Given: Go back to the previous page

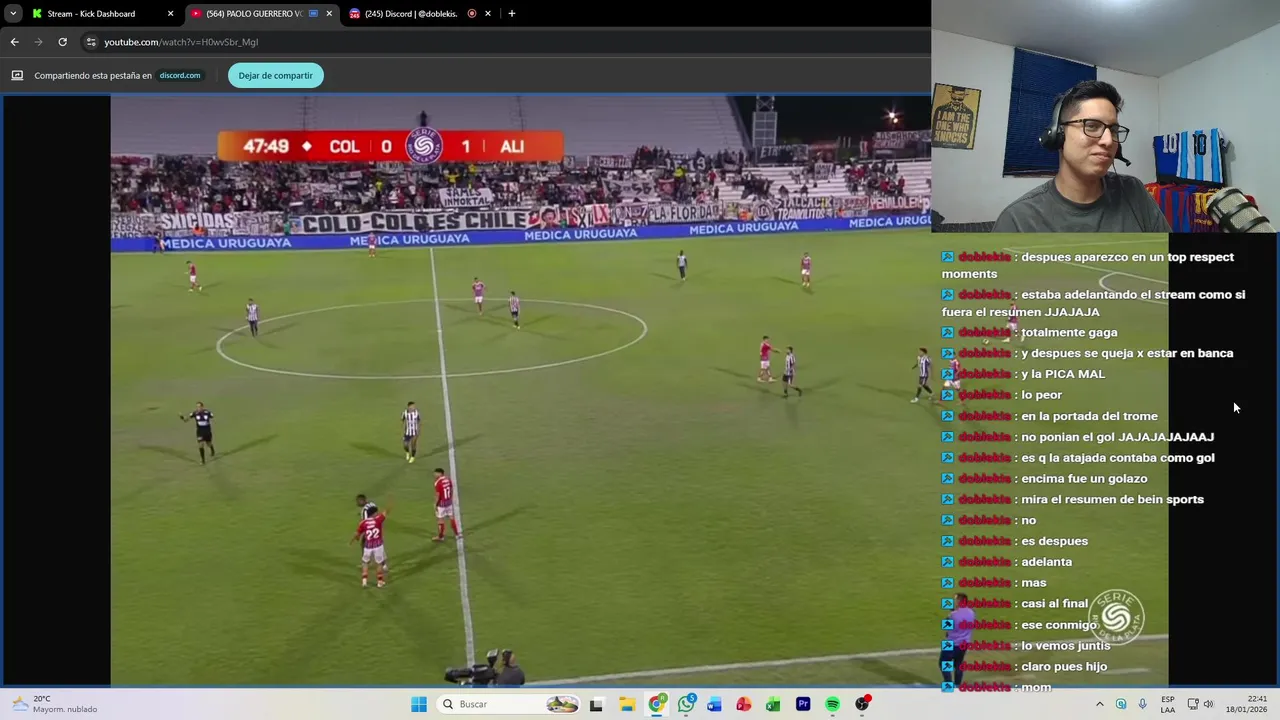Looking at the screenshot, I should 14,42.
